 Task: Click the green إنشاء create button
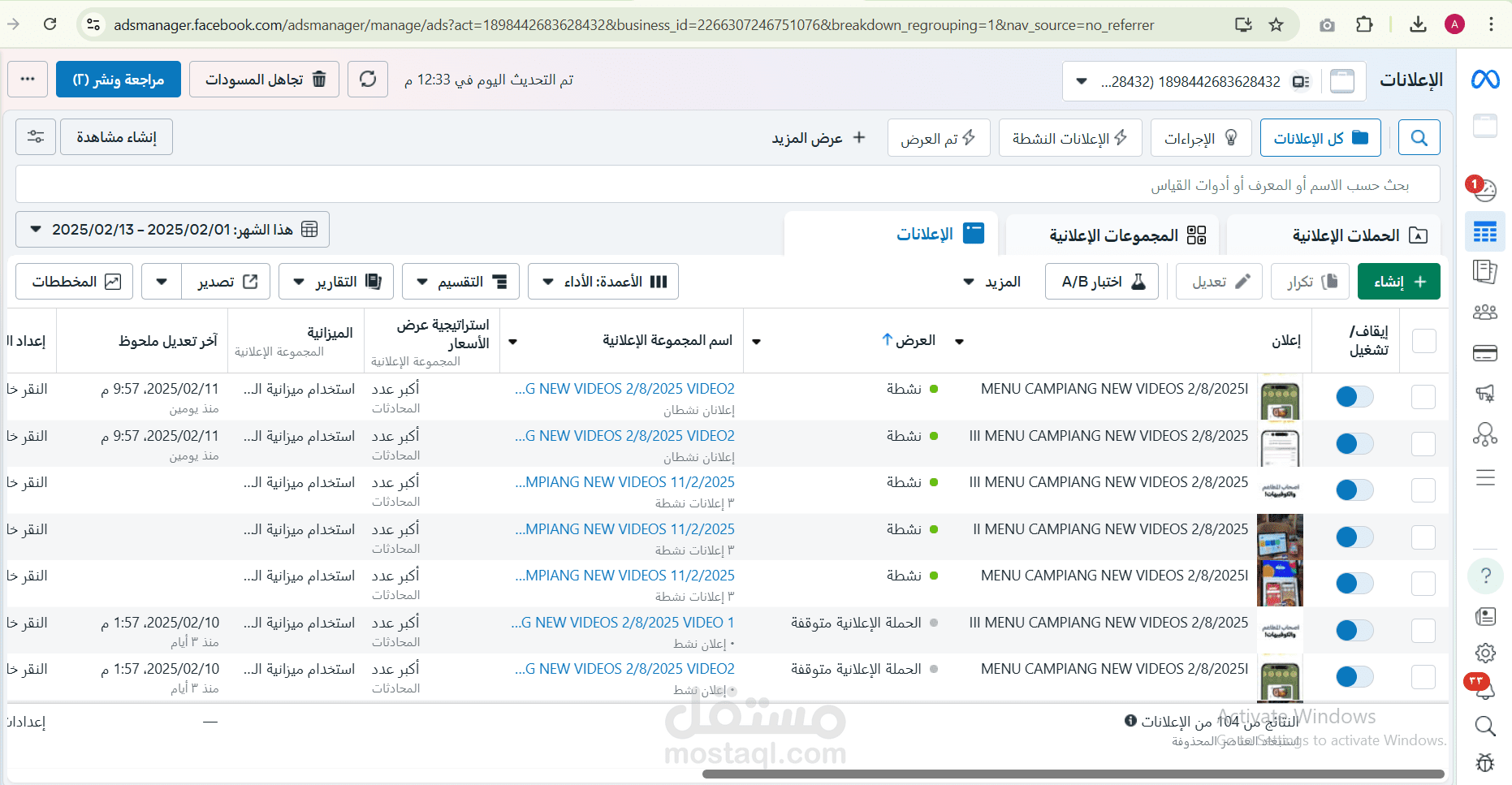(1399, 282)
